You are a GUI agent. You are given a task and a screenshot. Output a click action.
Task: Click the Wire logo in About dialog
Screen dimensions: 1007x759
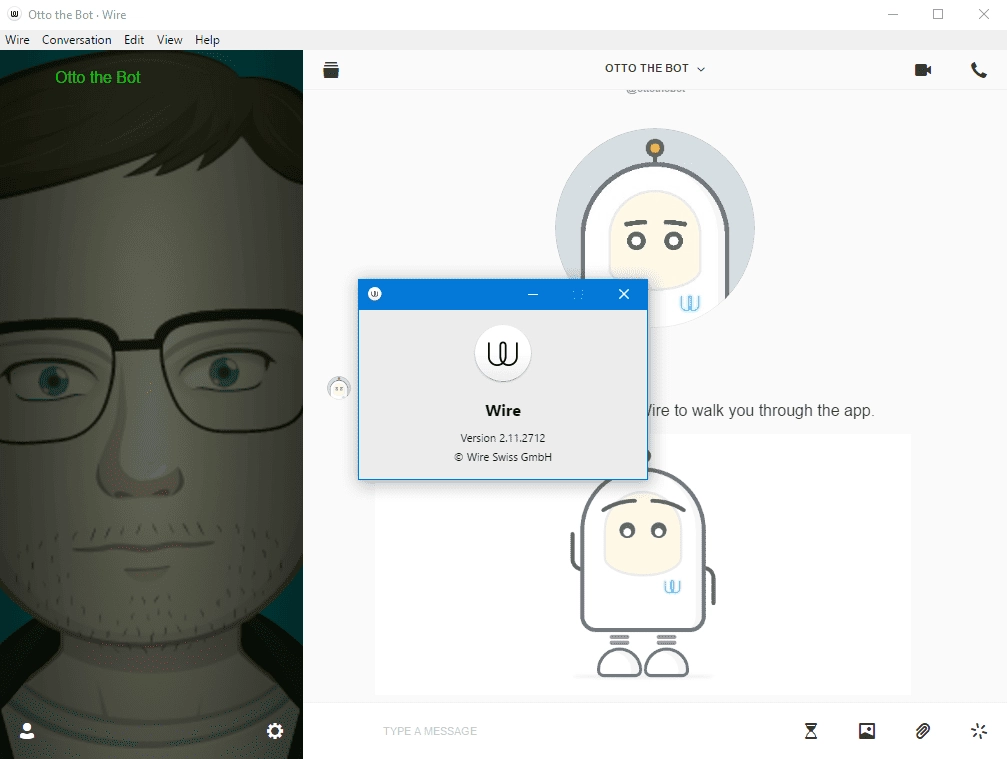(x=503, y=353)
